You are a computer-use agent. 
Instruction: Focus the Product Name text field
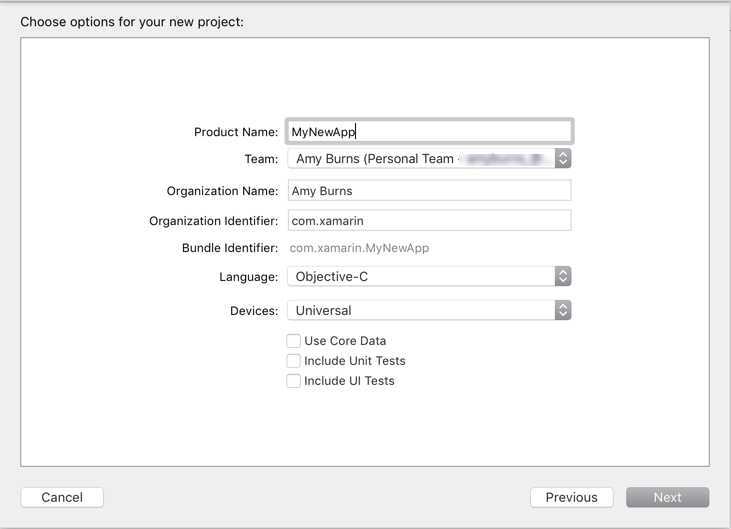pyautogui.click(x=429, y=131)
